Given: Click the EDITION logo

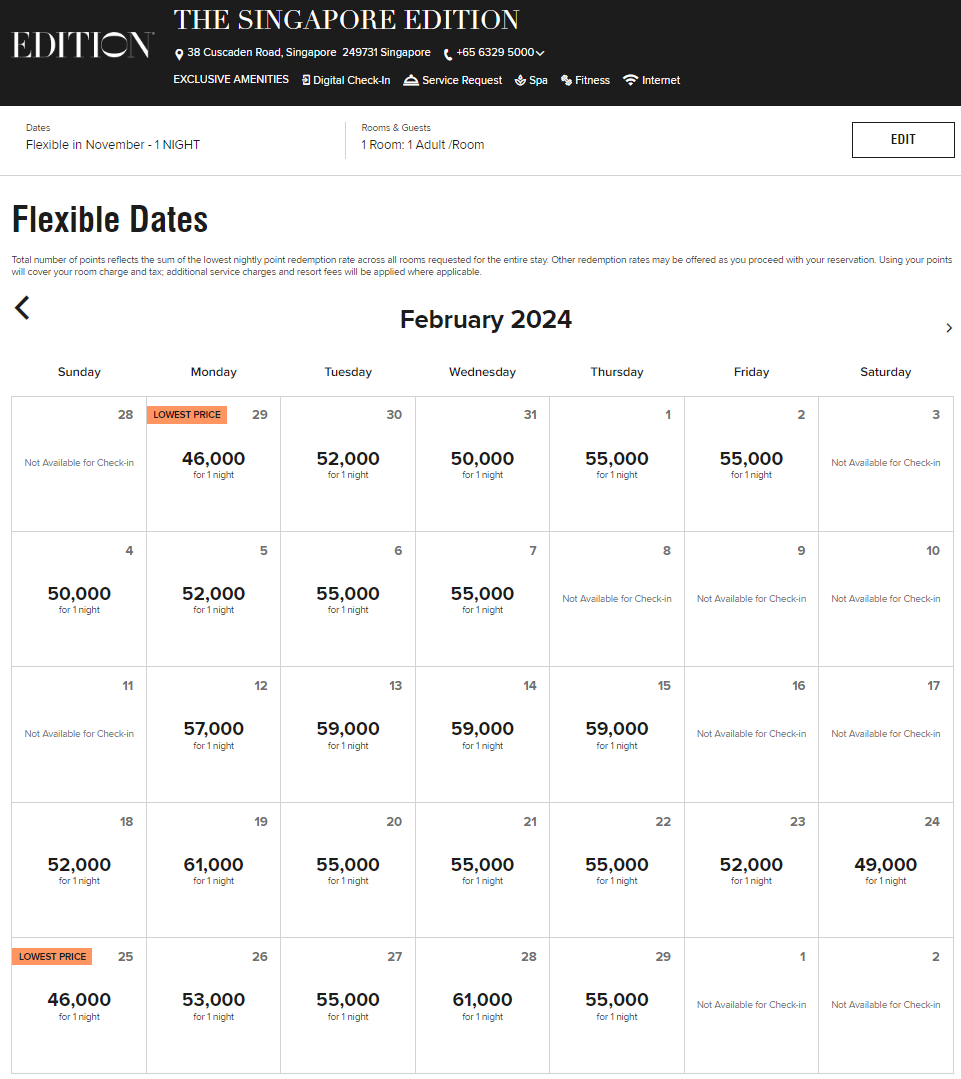Looking at the screenshot, I should [x=82, y=45].
